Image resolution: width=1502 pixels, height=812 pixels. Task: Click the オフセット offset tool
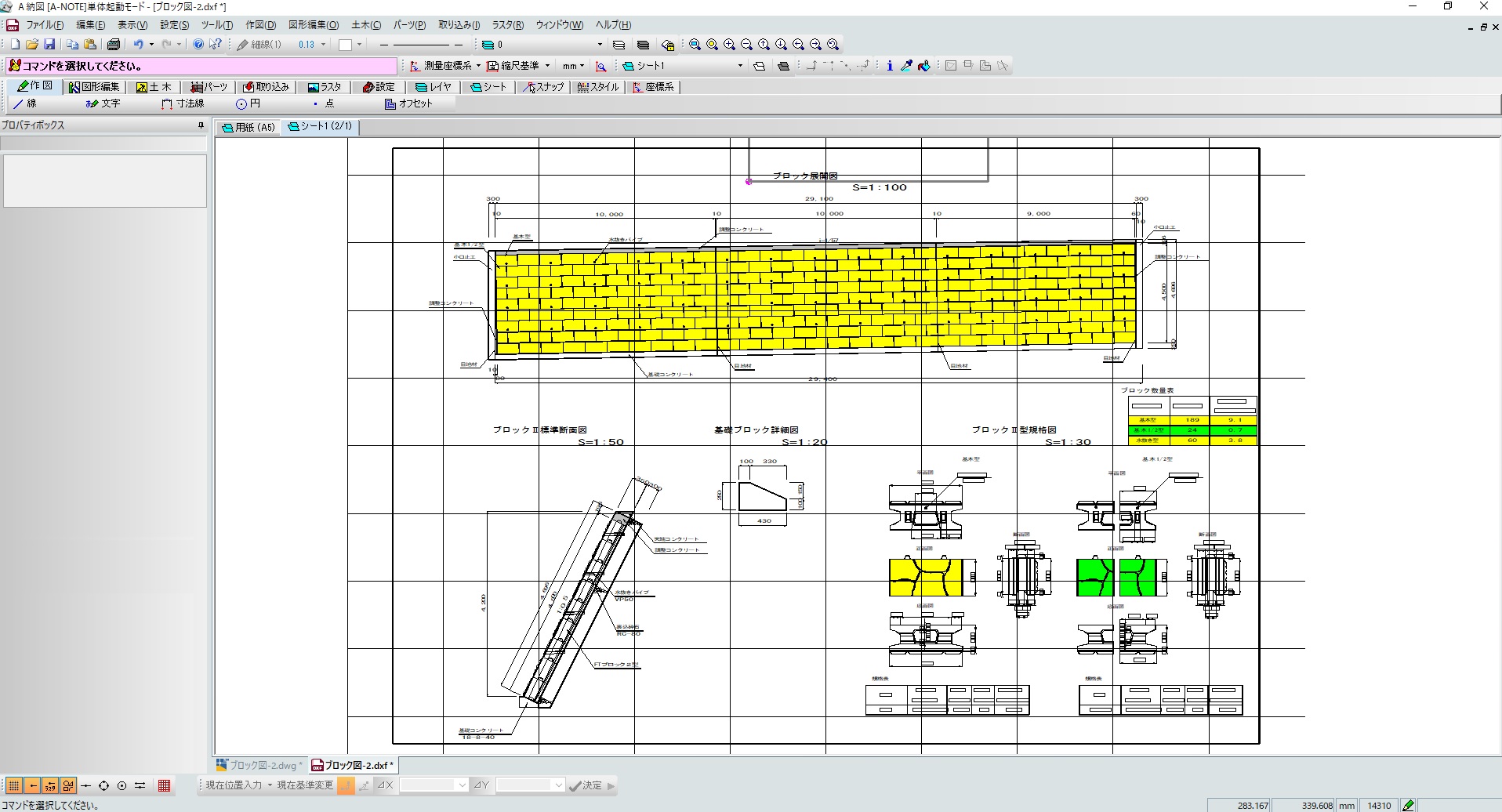pos(408,103)
